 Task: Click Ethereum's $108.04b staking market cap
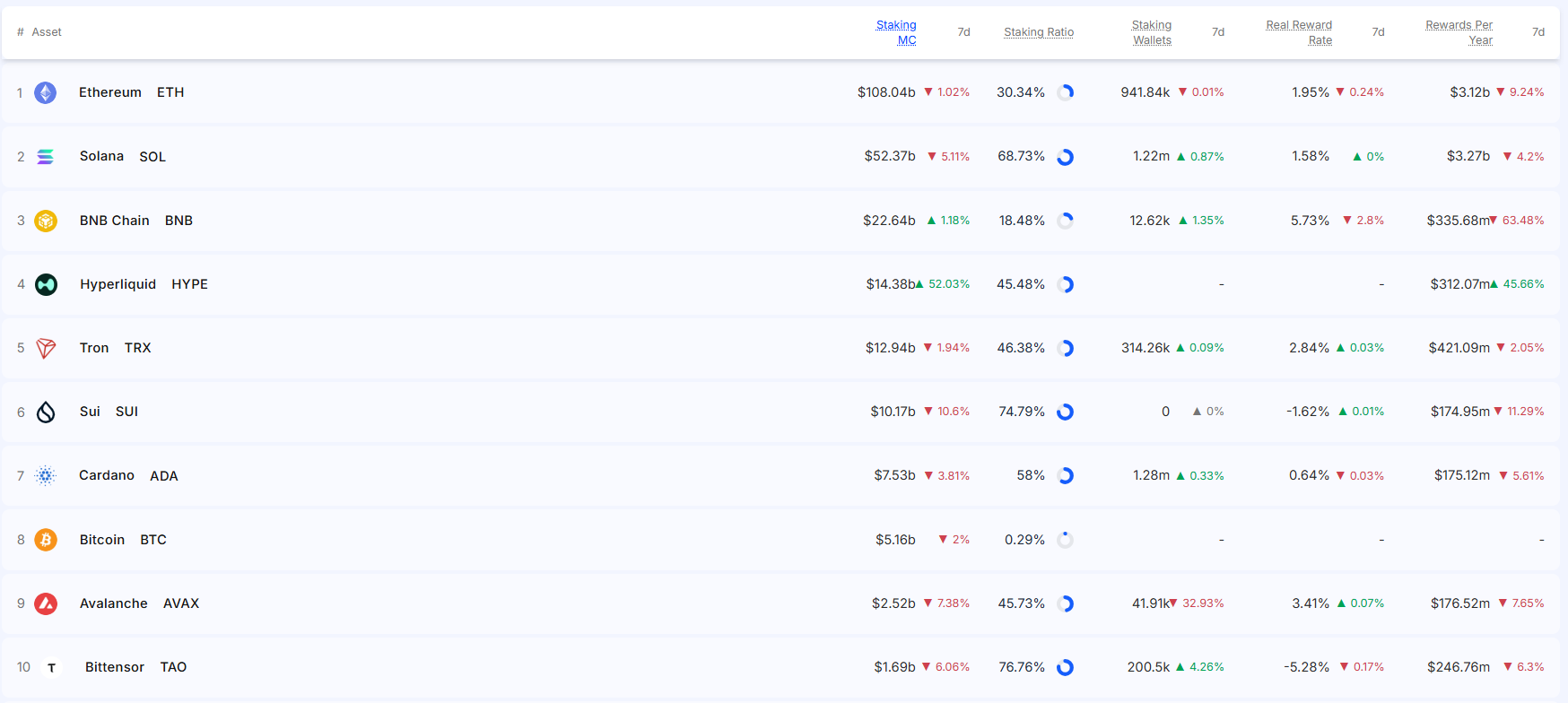[886, 92]
